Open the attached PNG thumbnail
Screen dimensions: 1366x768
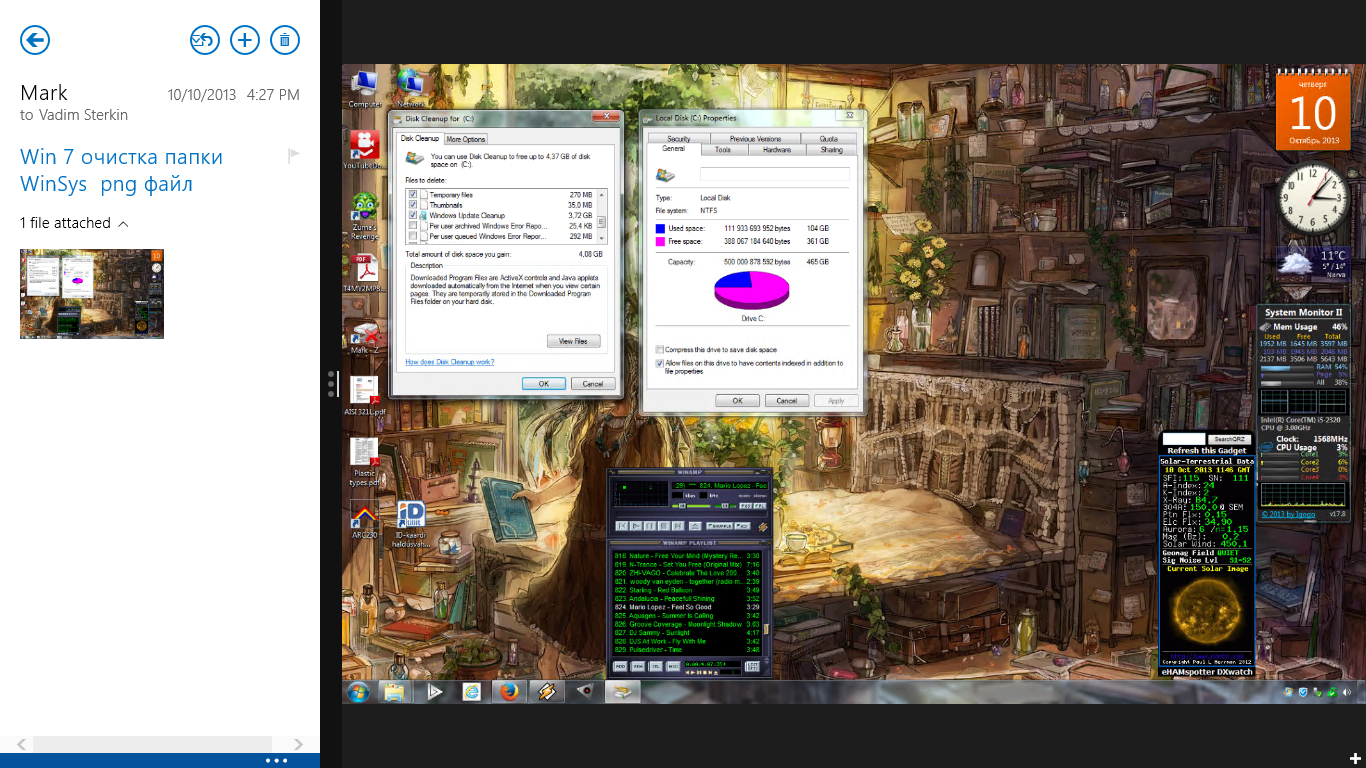92,294
